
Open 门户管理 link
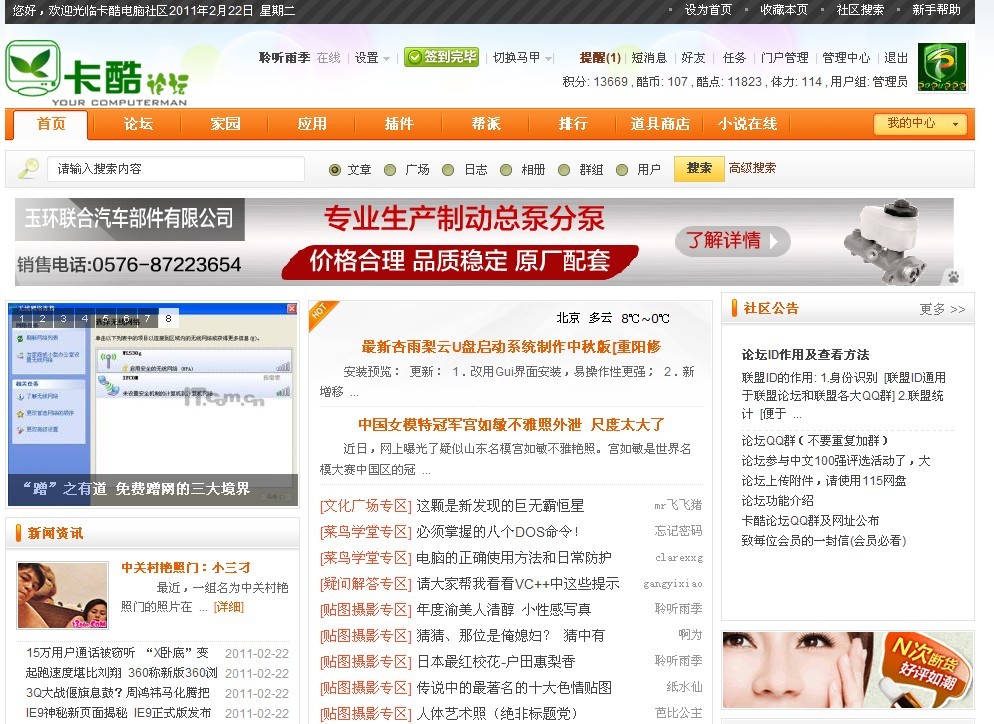tap(784, 58)
